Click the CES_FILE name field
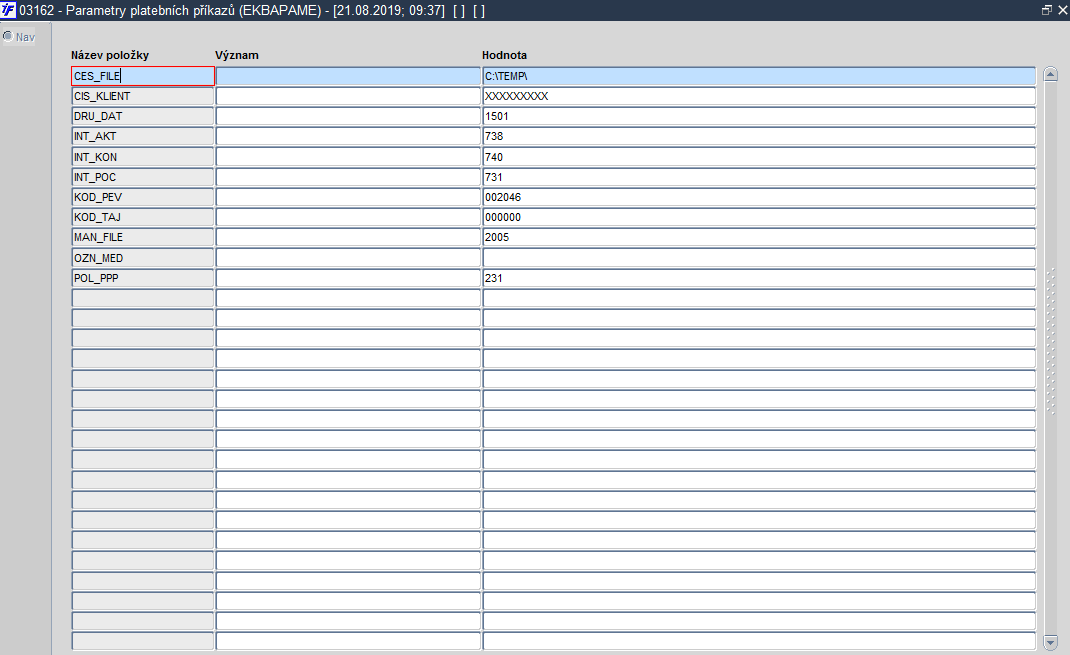This screenshot has height=655, width=1070. [143, 76]
